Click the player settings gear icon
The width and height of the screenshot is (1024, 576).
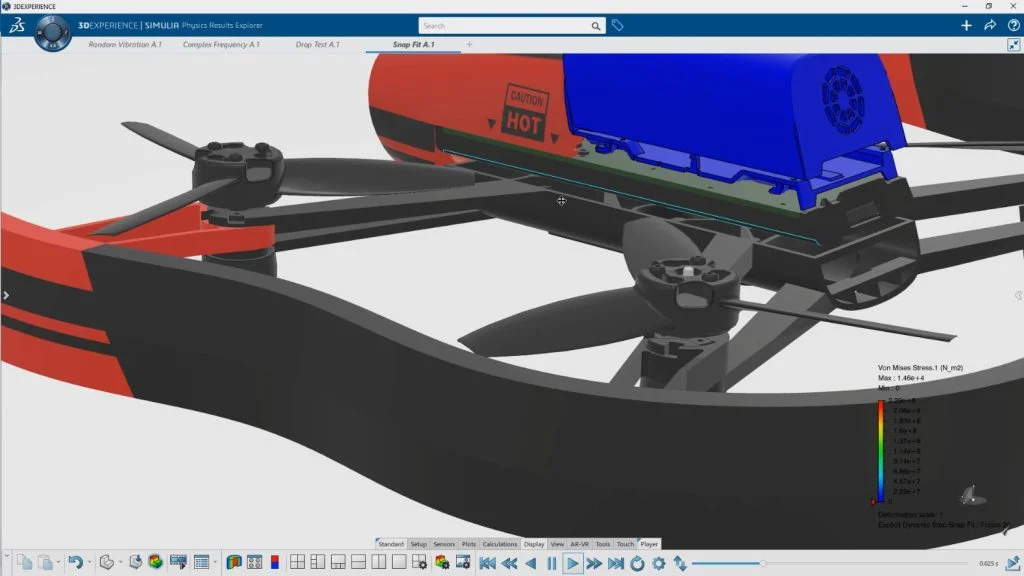pos(658,563)
